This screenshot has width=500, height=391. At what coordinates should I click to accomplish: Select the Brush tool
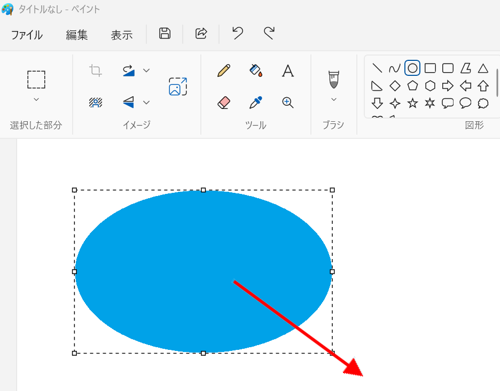(x=334, y=80)
